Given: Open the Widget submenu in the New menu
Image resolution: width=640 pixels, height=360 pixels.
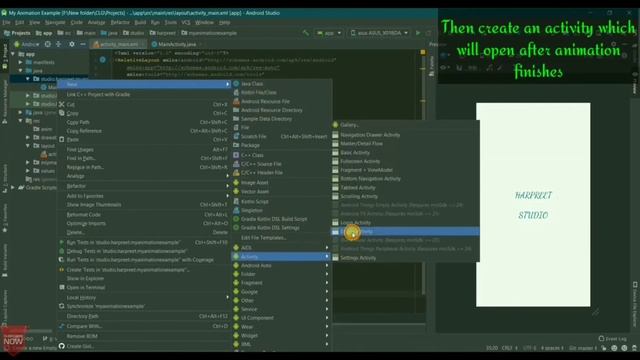Looking at the screenshot, I should coord(281,336).
